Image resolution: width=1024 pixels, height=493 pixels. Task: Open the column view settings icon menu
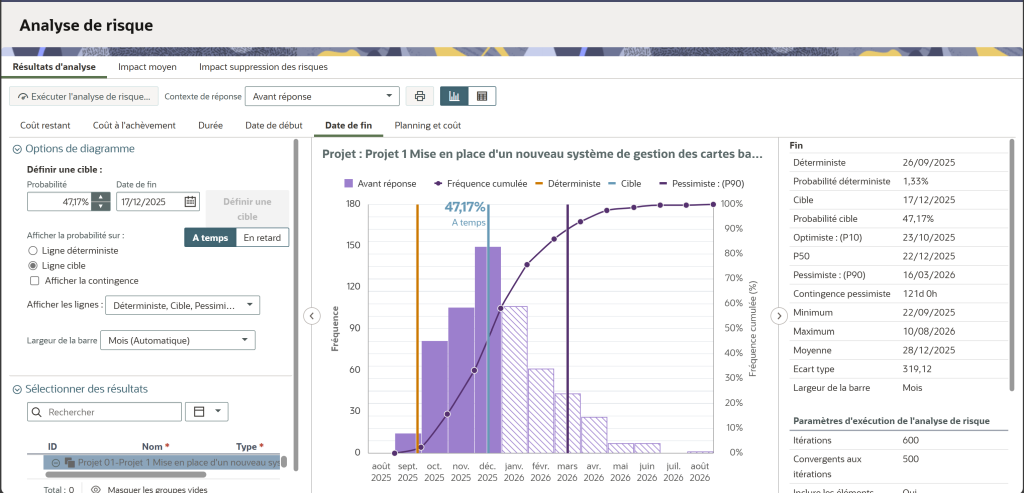pos(207,411)
